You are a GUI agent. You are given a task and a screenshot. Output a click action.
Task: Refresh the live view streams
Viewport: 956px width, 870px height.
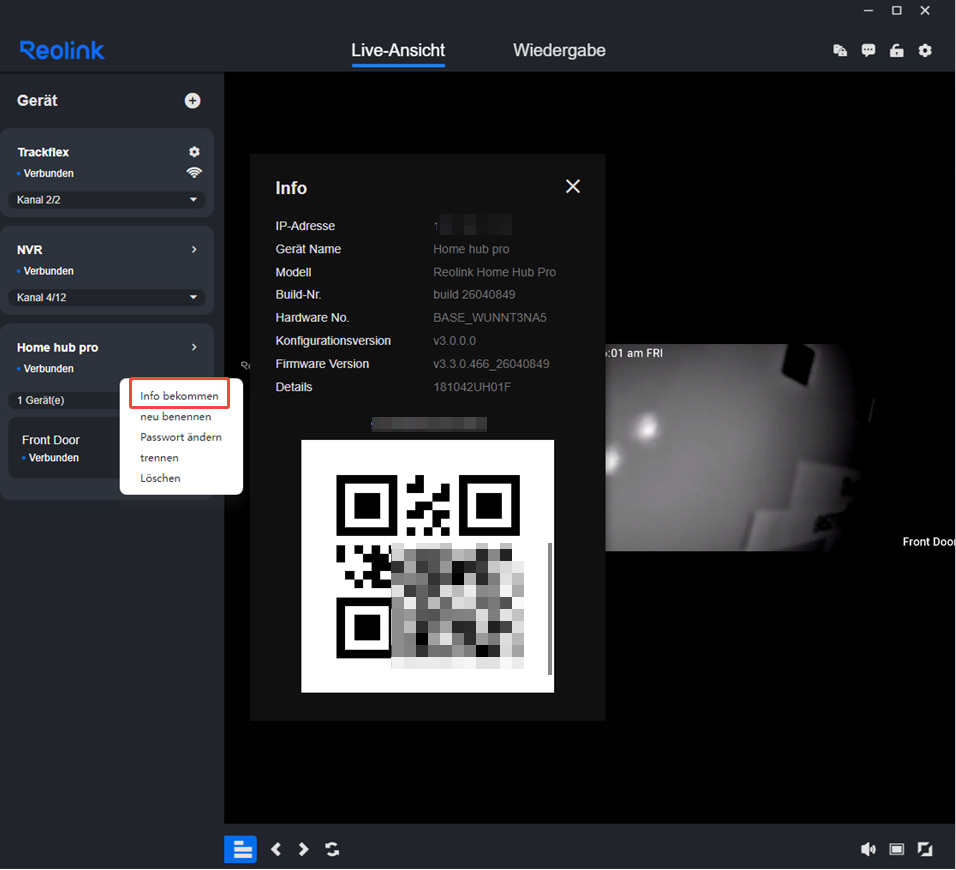point(332,849)
